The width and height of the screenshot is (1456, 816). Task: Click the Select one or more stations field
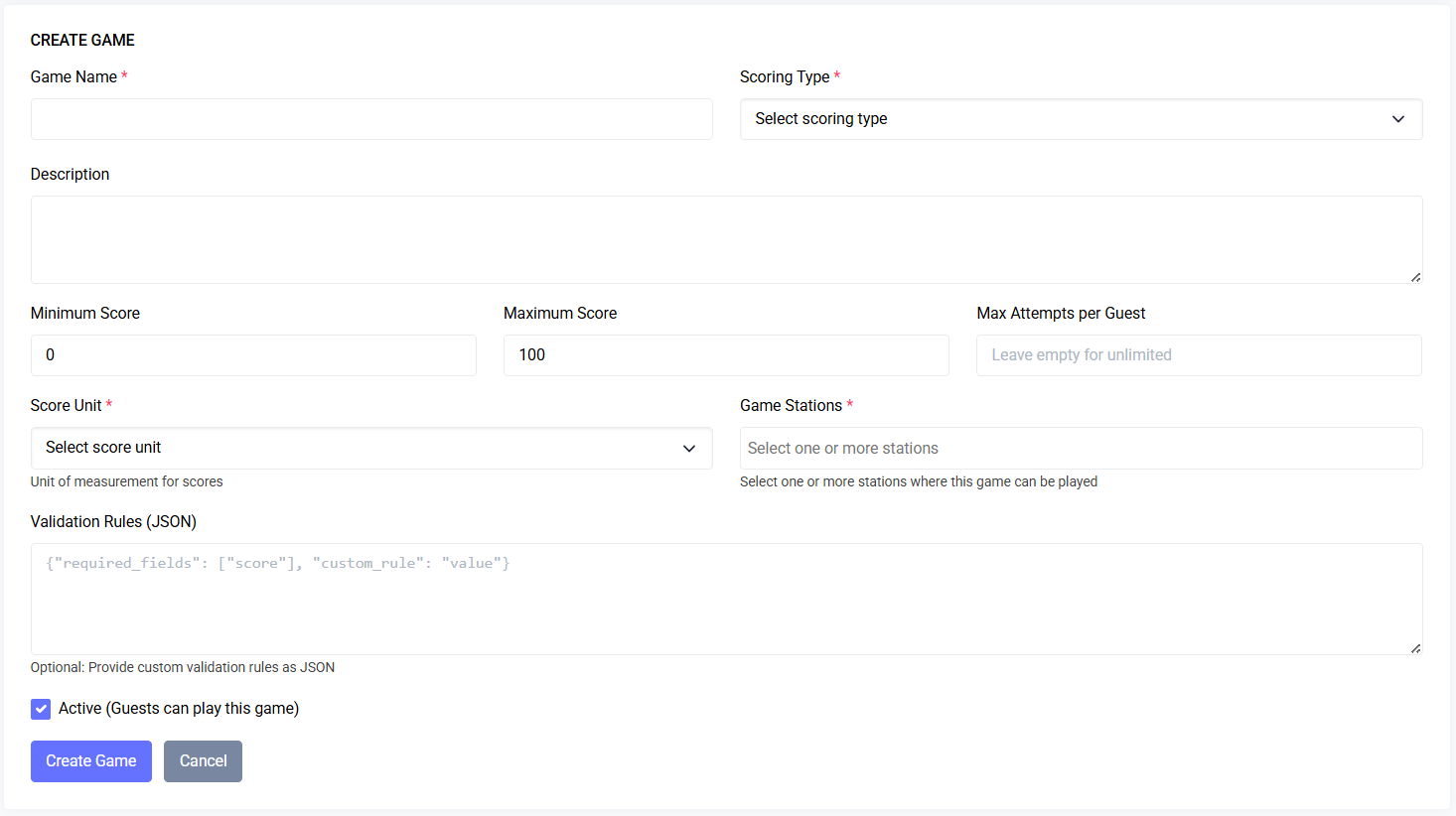tap(1081, 448)
